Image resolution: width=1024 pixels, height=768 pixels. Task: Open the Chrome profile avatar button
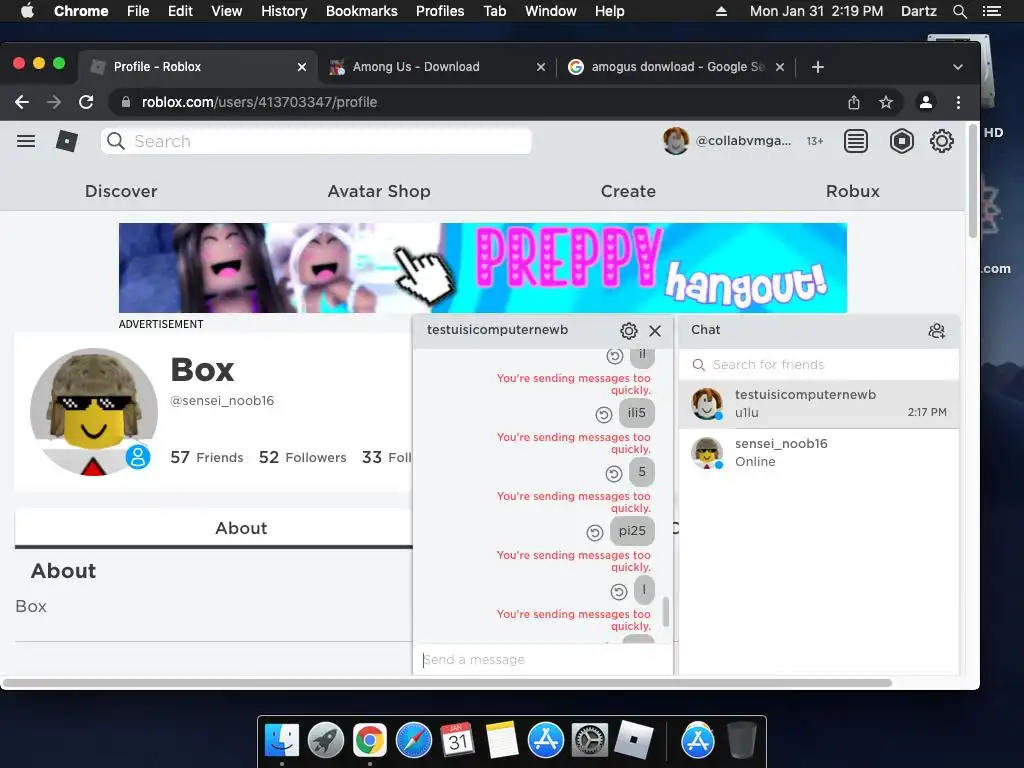click(x=925, y=102)
